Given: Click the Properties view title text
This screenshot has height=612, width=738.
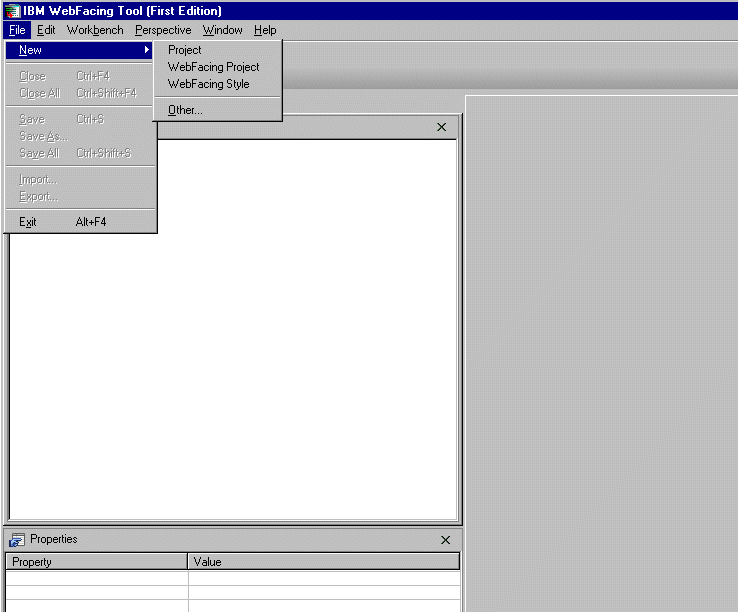Looking at the screenshot, I should click(54, 539).
